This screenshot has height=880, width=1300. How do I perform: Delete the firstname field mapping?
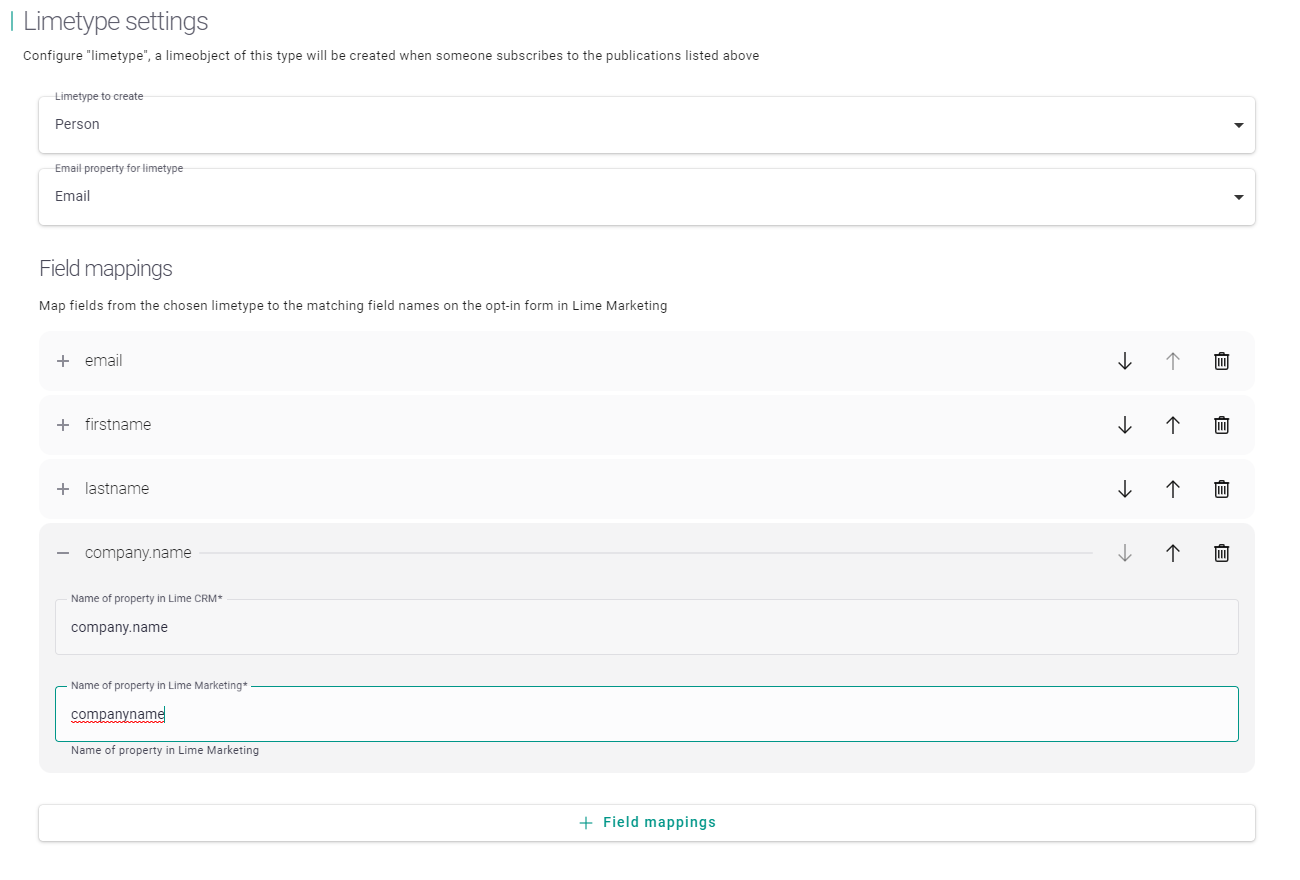pyautogui.click(x=1221, y=424)
